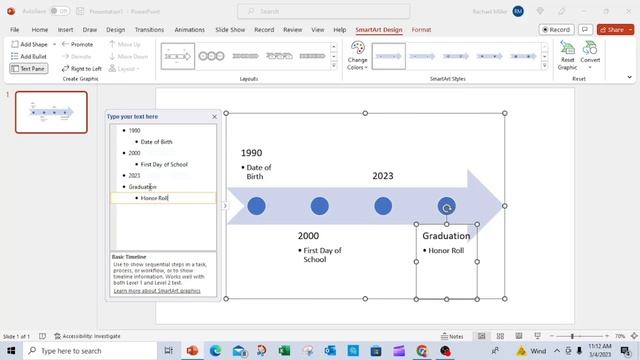Click Add Bullet button
The height and width of the screenshot is (360, 640).
click(29, 56)
